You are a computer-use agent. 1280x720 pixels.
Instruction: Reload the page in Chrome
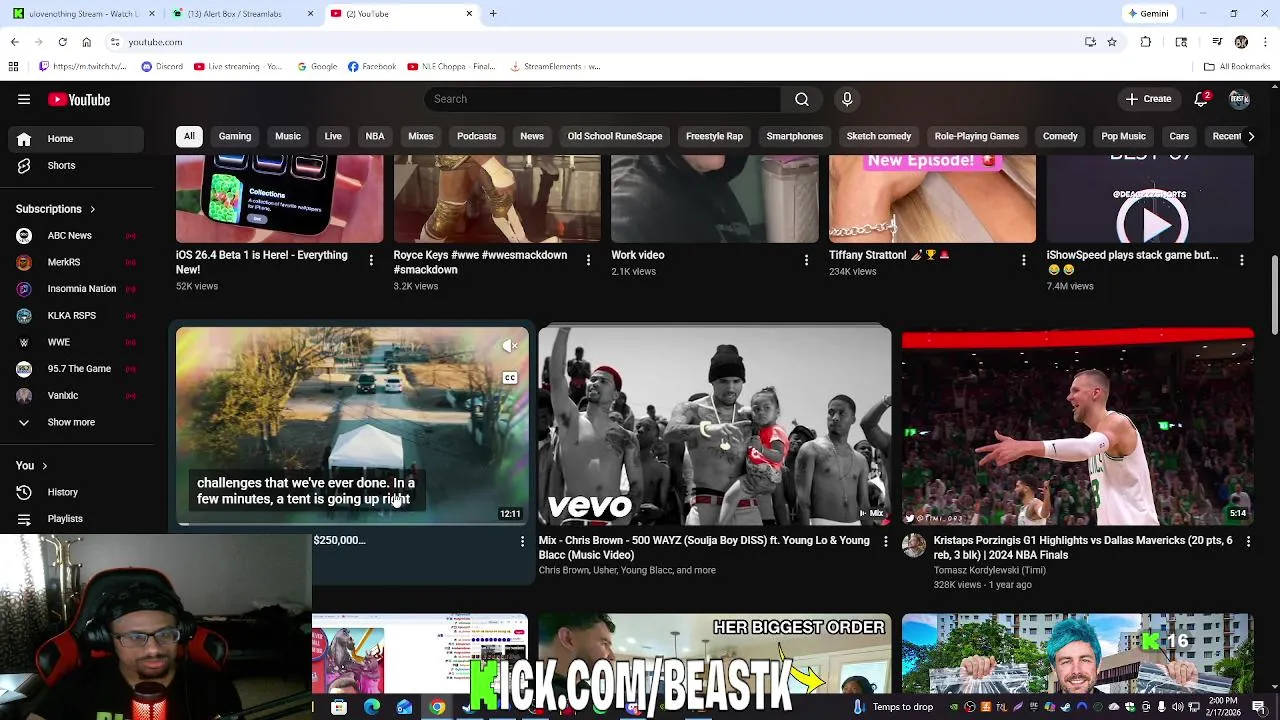click(x=62, y=42)
